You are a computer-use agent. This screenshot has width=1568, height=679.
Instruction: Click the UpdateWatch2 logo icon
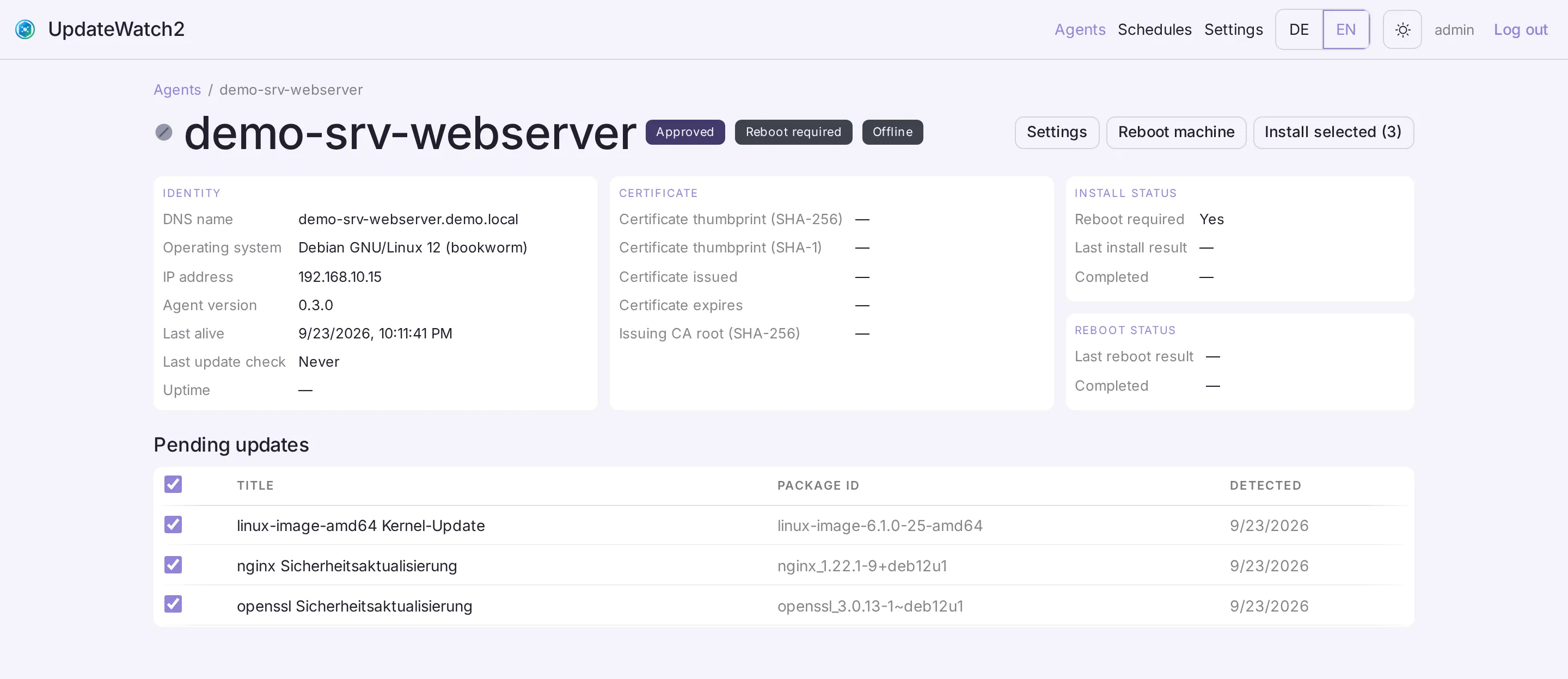point(25,29)
